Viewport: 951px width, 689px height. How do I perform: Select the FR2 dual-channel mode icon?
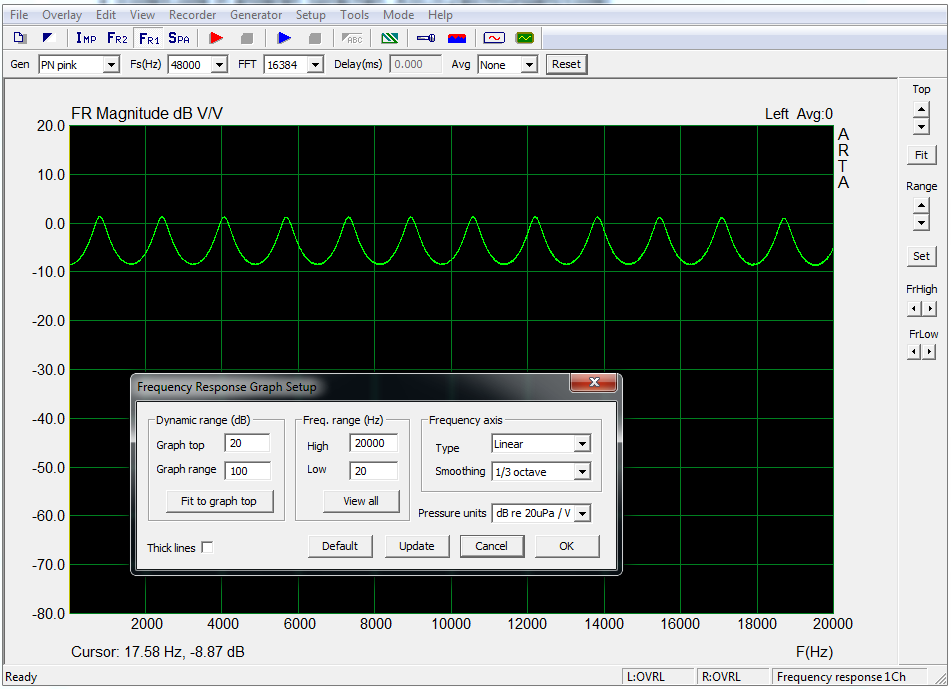(x=117, y=38)
